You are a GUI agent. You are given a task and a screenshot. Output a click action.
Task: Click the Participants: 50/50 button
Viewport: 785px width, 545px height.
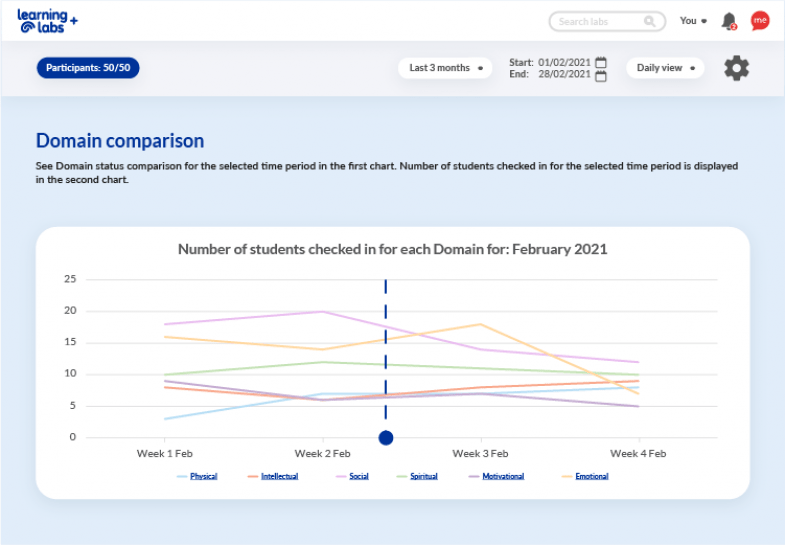[x=88, y=68]
